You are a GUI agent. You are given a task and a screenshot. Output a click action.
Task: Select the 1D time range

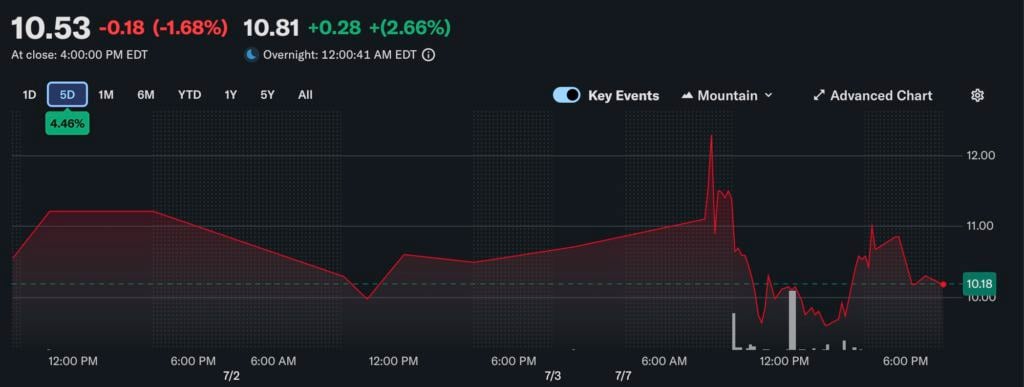pos(29,95)
